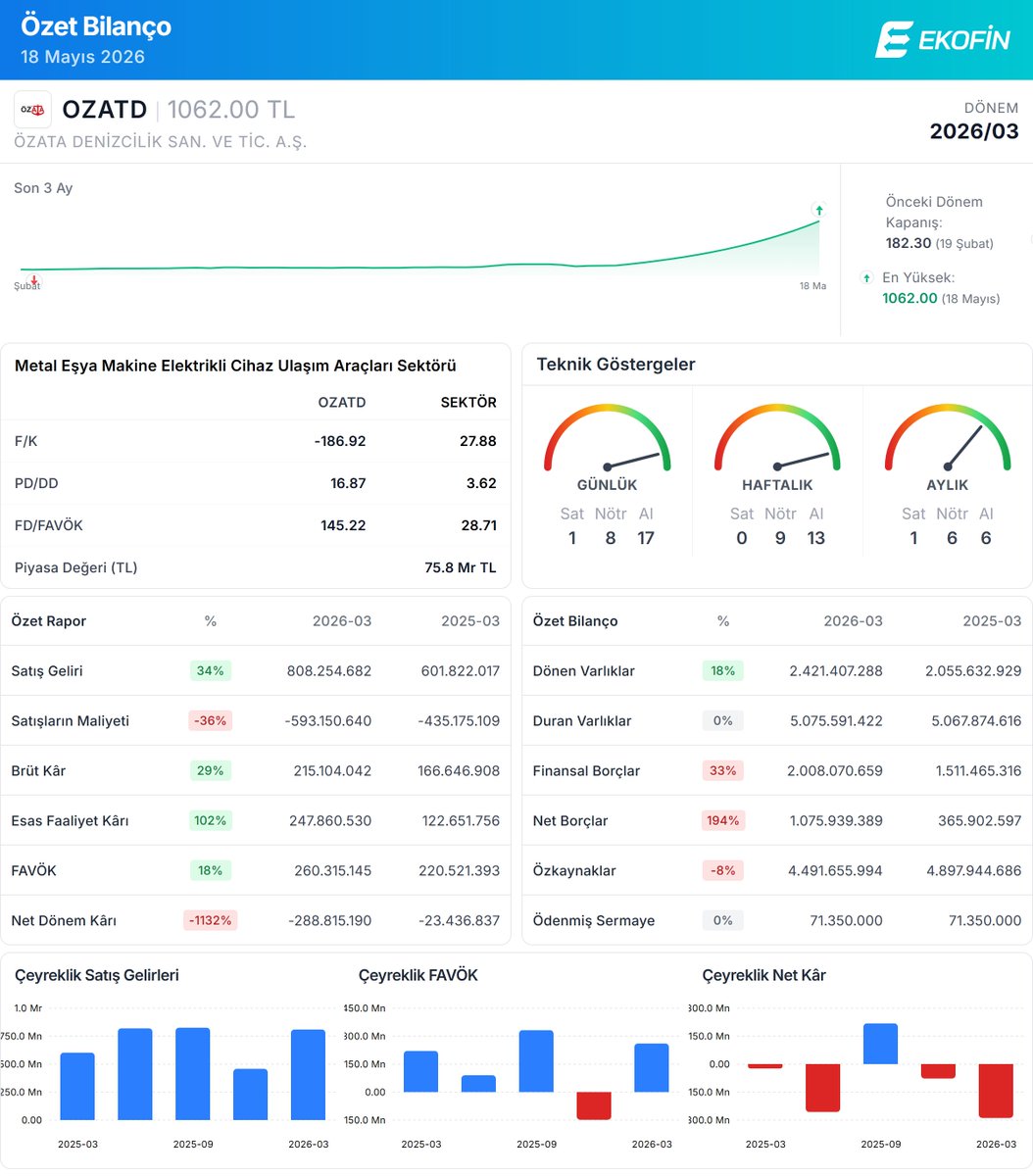
Task: Click the Finansal Borçlar value 2.008.070.659
Action: (x=835, y=771)
